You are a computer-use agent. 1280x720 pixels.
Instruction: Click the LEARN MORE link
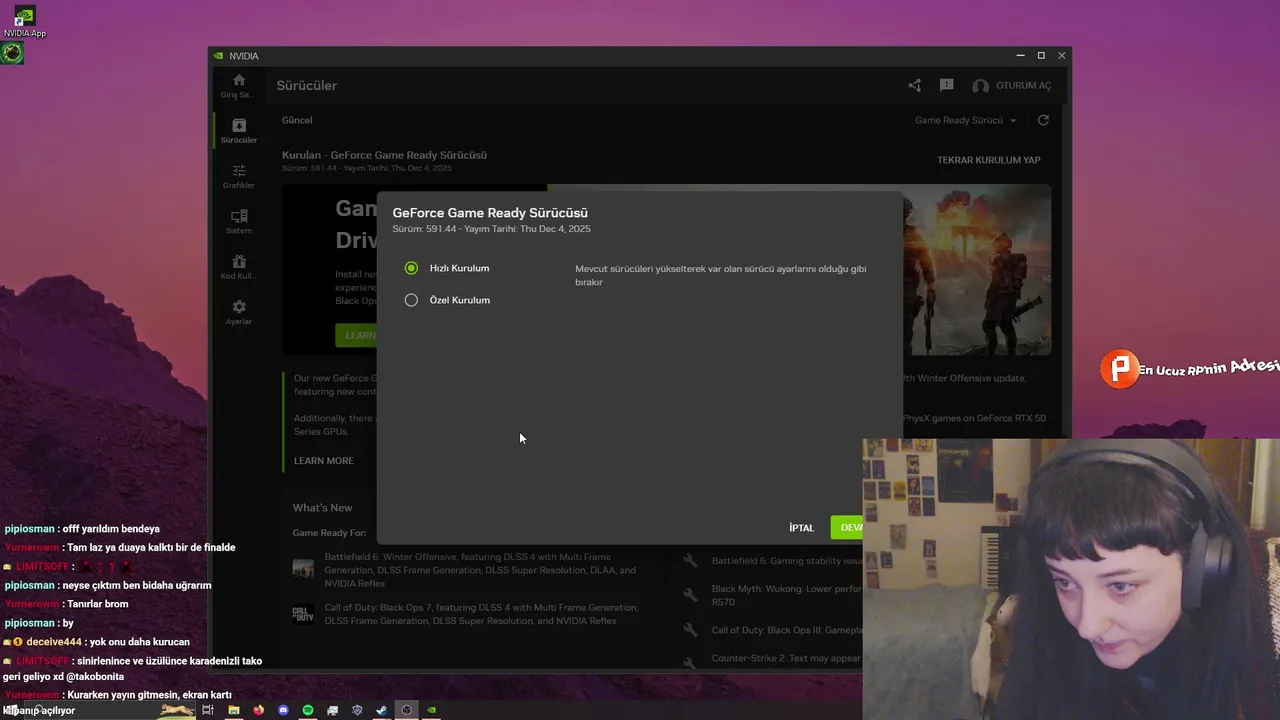pos(323,461)
